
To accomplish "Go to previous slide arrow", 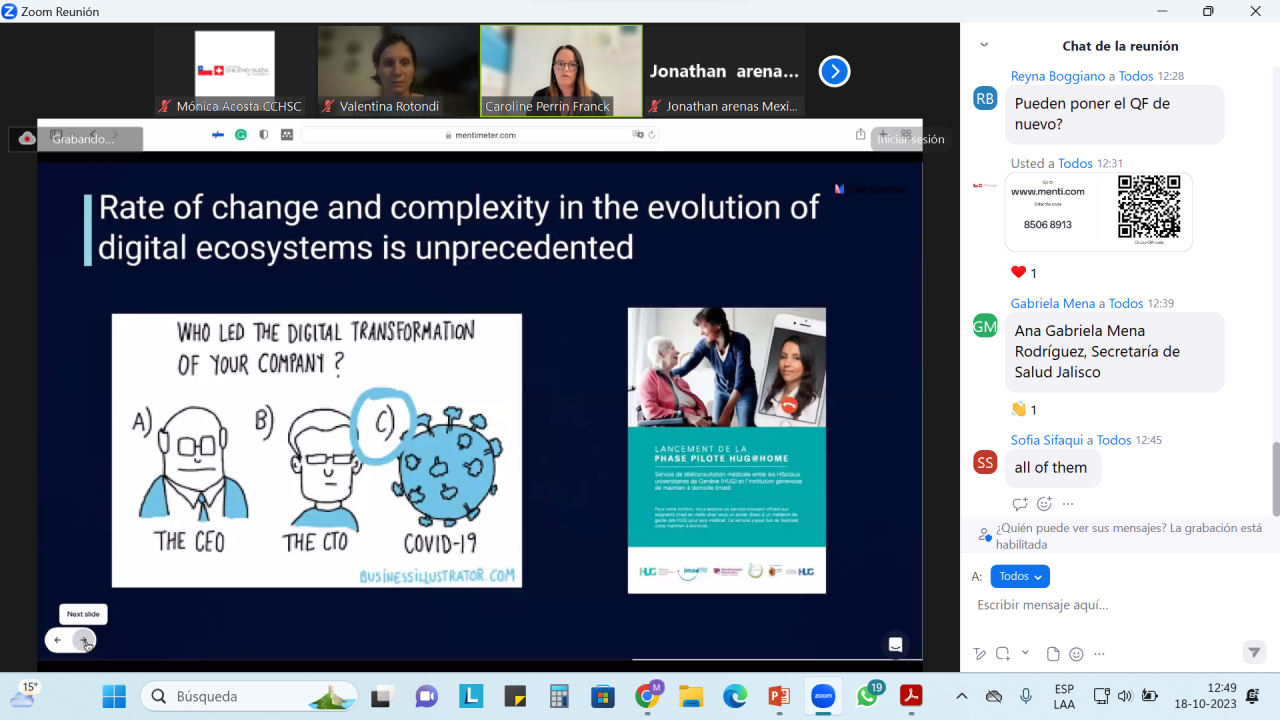I will pos(58,640).
